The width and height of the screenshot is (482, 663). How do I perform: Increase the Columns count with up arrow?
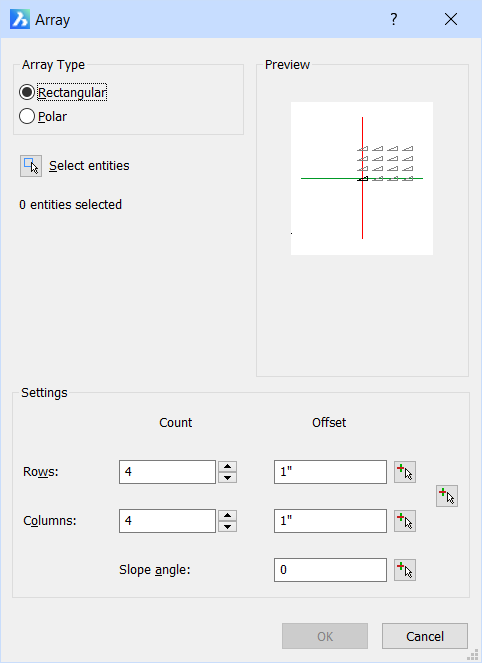click(x=227, y=515)
